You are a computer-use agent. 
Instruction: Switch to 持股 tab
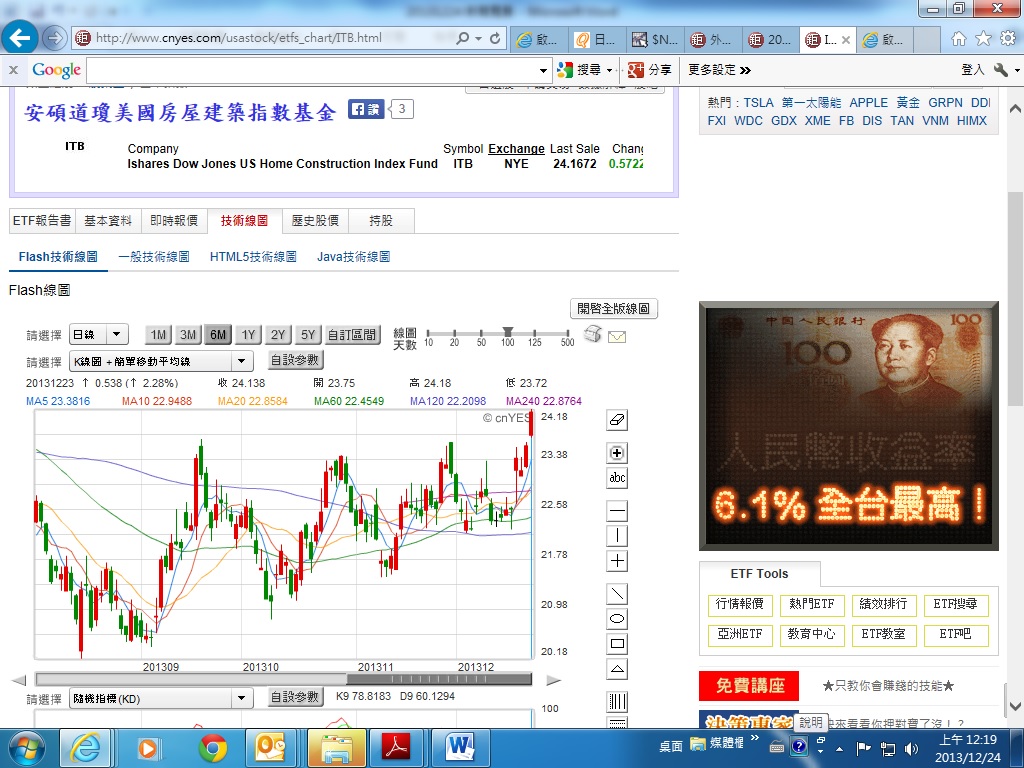point(381,221)
